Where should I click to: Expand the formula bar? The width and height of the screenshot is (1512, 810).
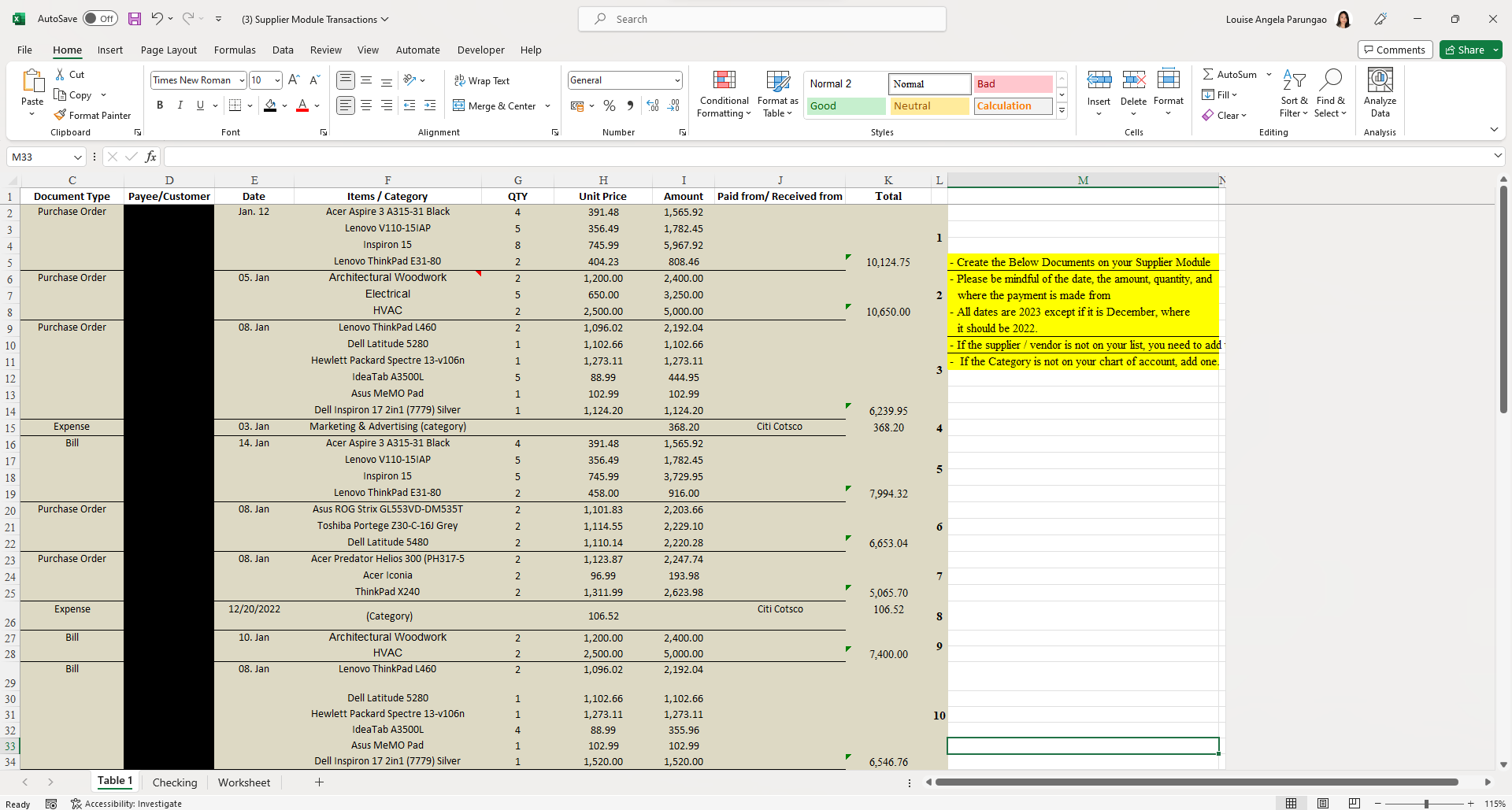tap(1498, 156)
